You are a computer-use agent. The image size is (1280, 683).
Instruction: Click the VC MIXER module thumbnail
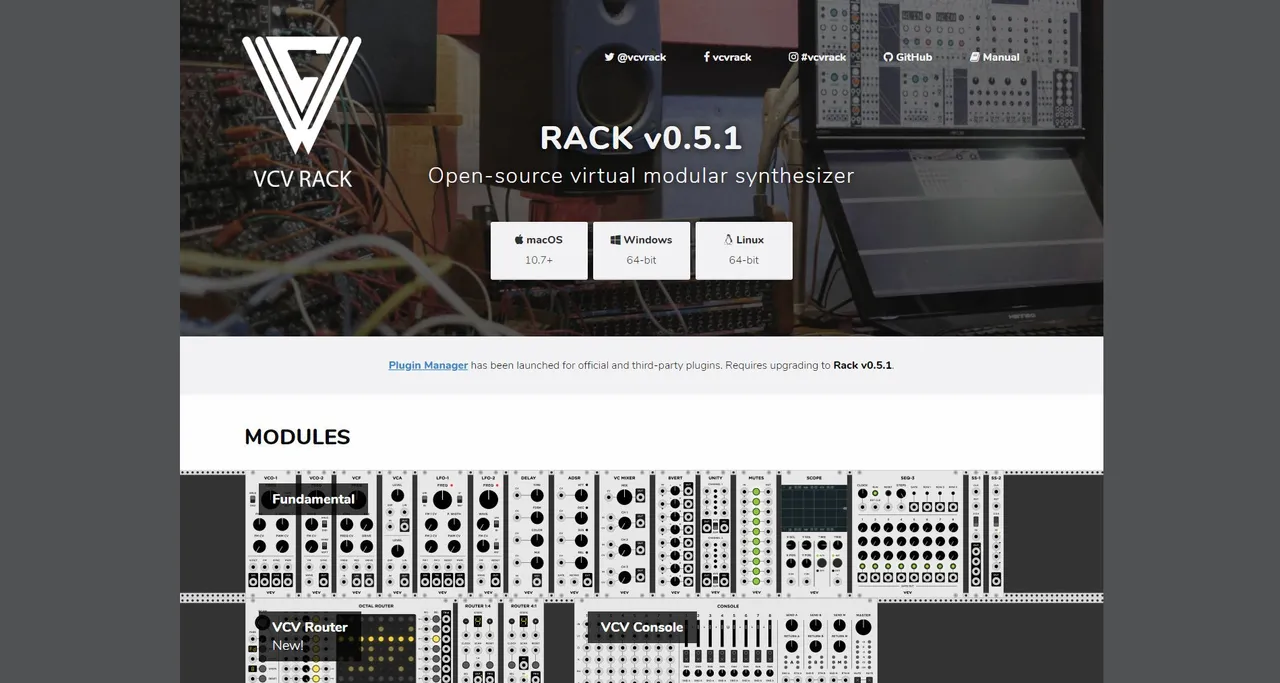click(x=624, y=533)
